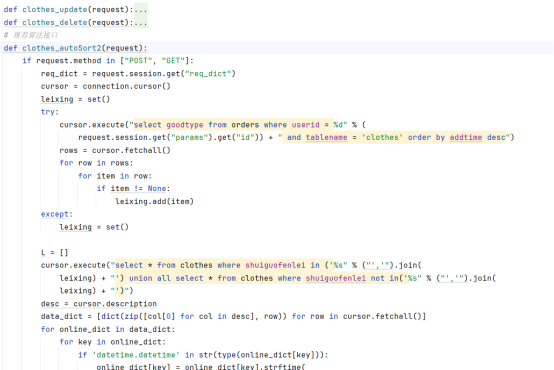Click the except: keyword
554x370 pixels.
(x=57, y=214)
